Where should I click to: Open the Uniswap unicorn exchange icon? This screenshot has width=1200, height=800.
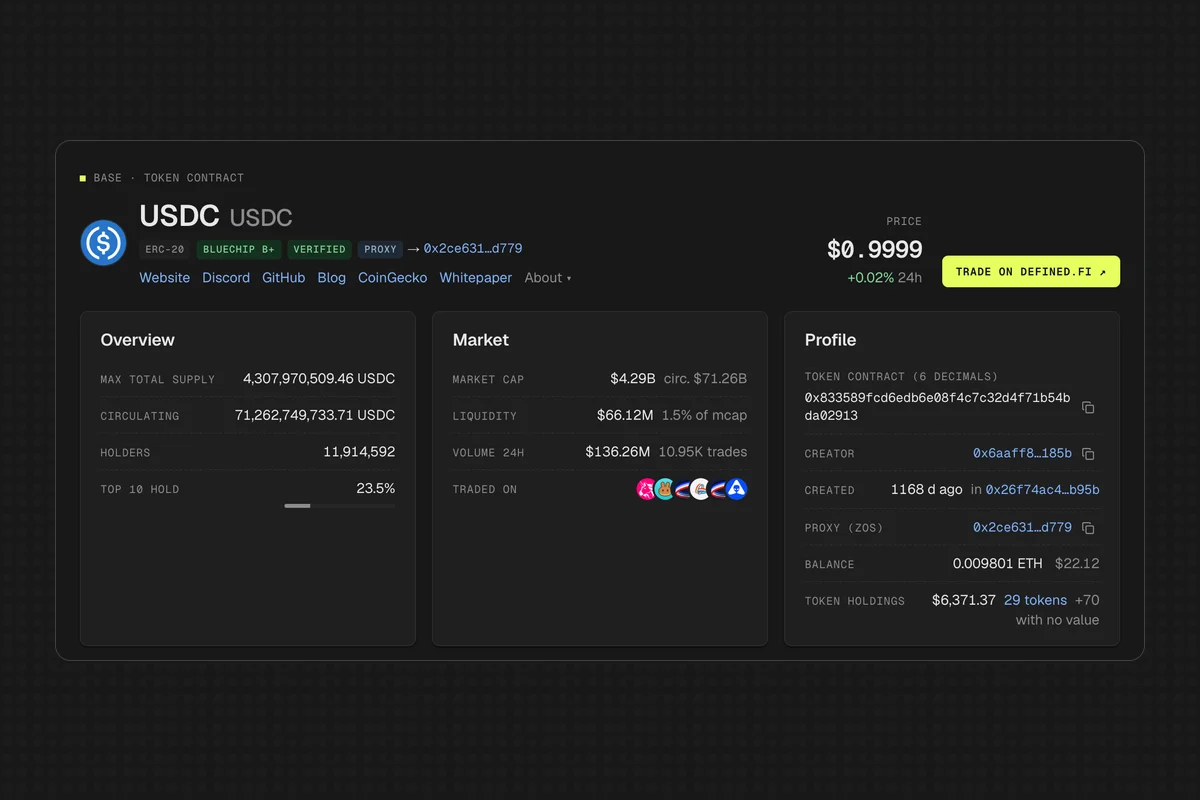[645, 489]
